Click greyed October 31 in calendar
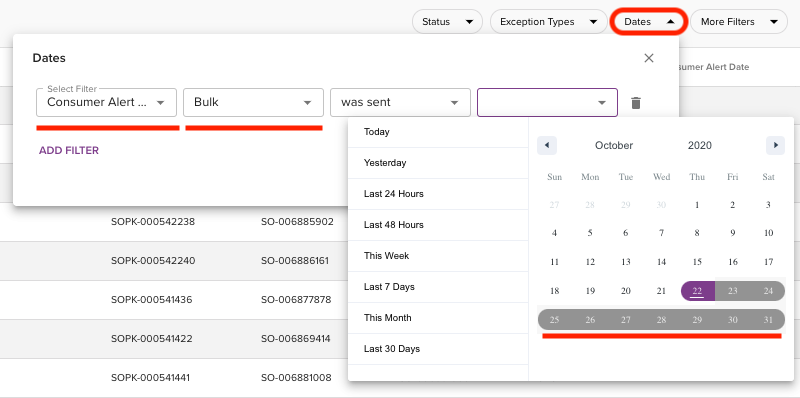The height and width of the screenshot is (398, 800). pos(768,320)
